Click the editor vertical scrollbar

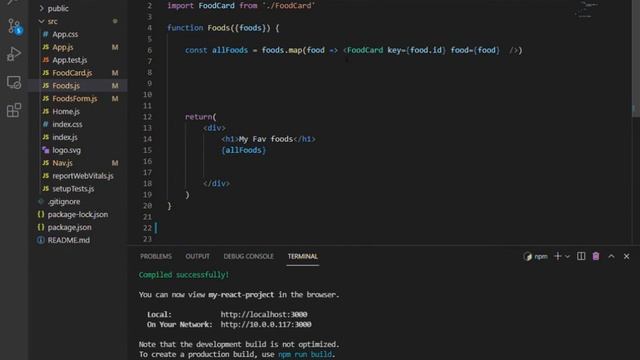tap(636, 58)
